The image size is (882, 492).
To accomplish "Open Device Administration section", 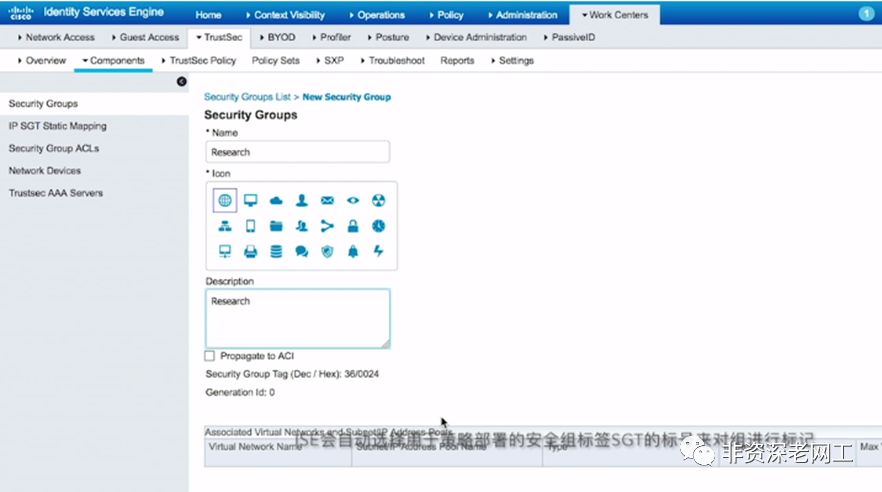I will point(476,38).
